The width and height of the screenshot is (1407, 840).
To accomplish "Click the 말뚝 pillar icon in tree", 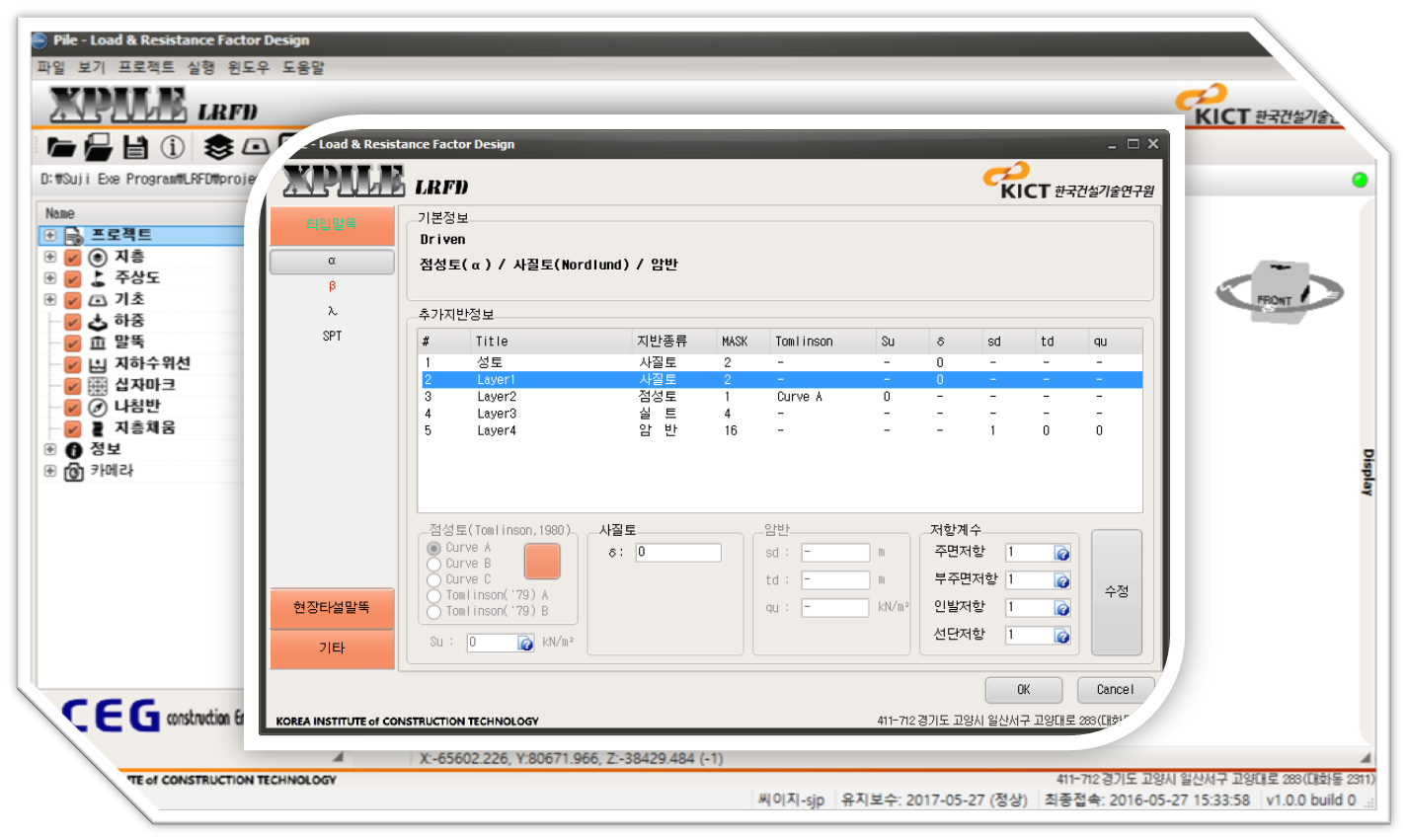I will click(x=98, y=343).
